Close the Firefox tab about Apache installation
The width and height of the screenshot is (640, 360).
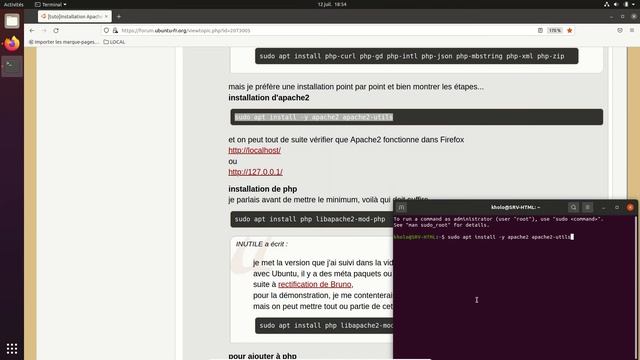pos(106,16)
